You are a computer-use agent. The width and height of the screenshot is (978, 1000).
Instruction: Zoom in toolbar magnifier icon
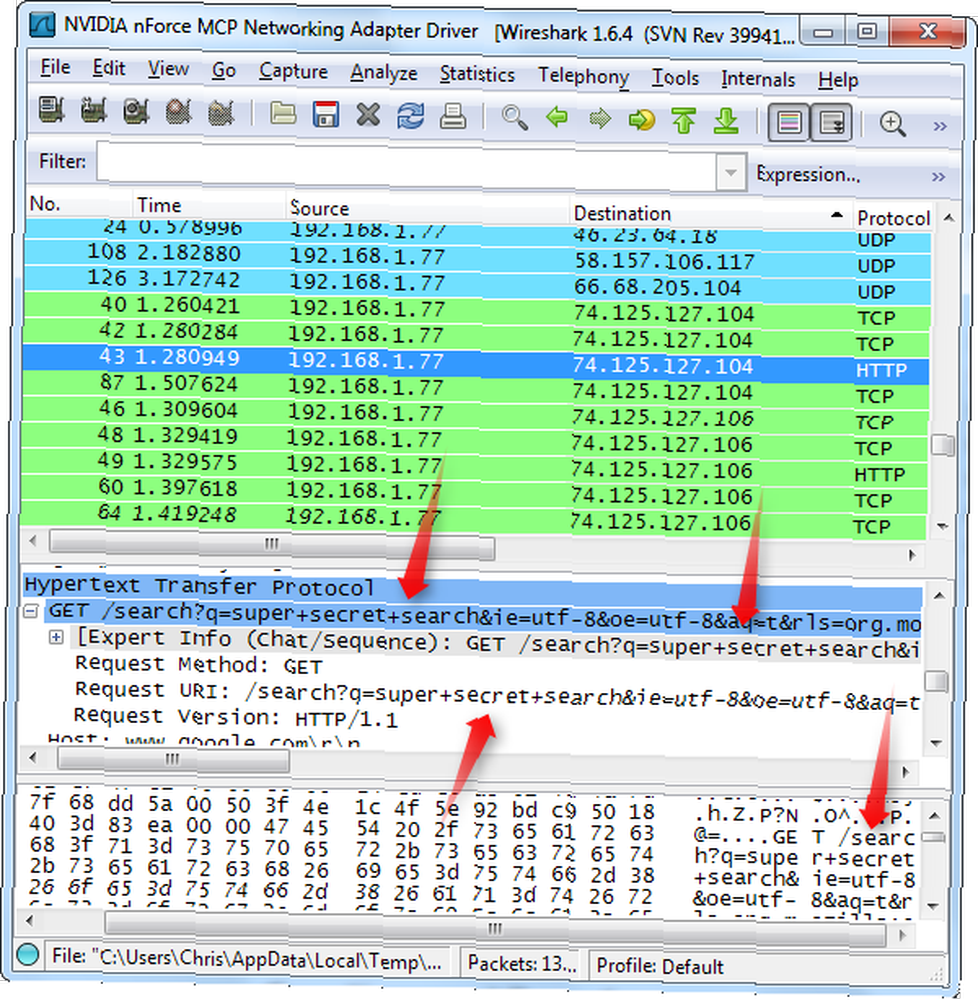click(893, 123)
